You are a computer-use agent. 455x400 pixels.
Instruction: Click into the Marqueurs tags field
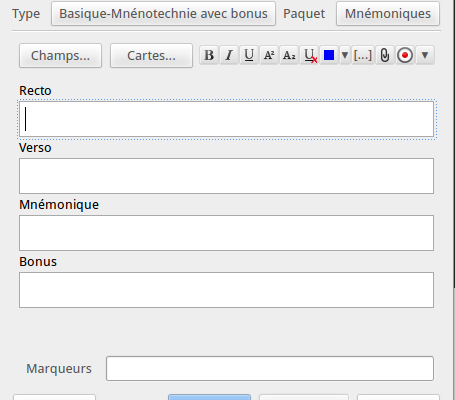[270, 368]
